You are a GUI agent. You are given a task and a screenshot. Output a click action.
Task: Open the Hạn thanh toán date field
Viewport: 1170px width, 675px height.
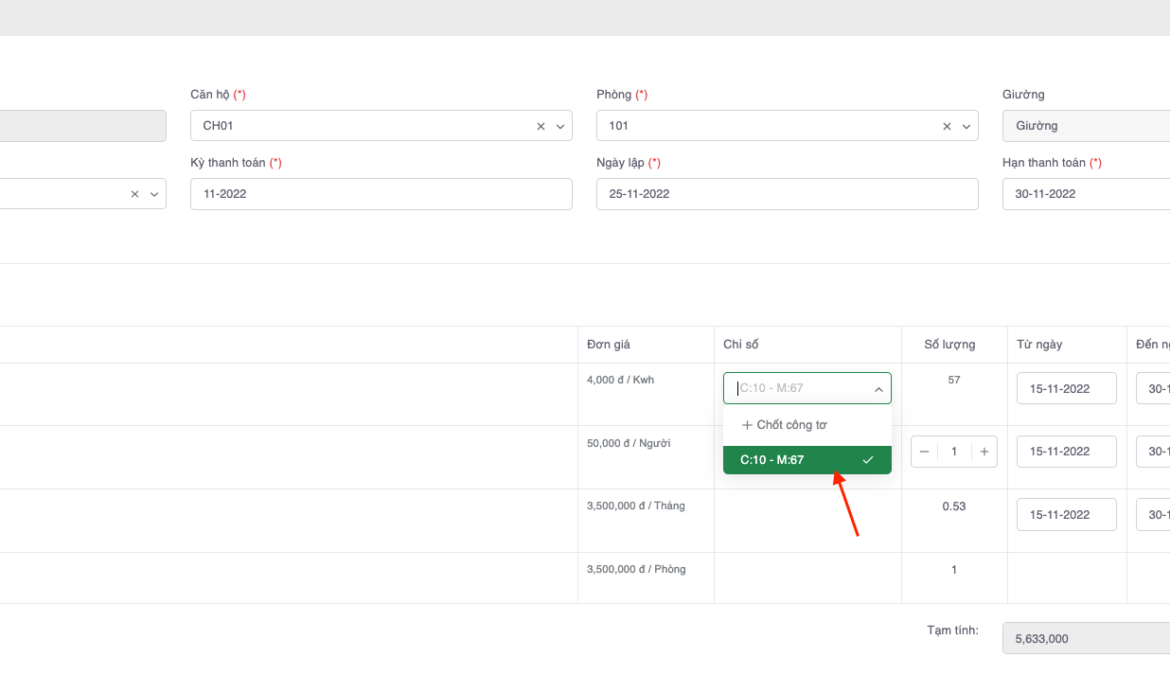(1085, 194)
